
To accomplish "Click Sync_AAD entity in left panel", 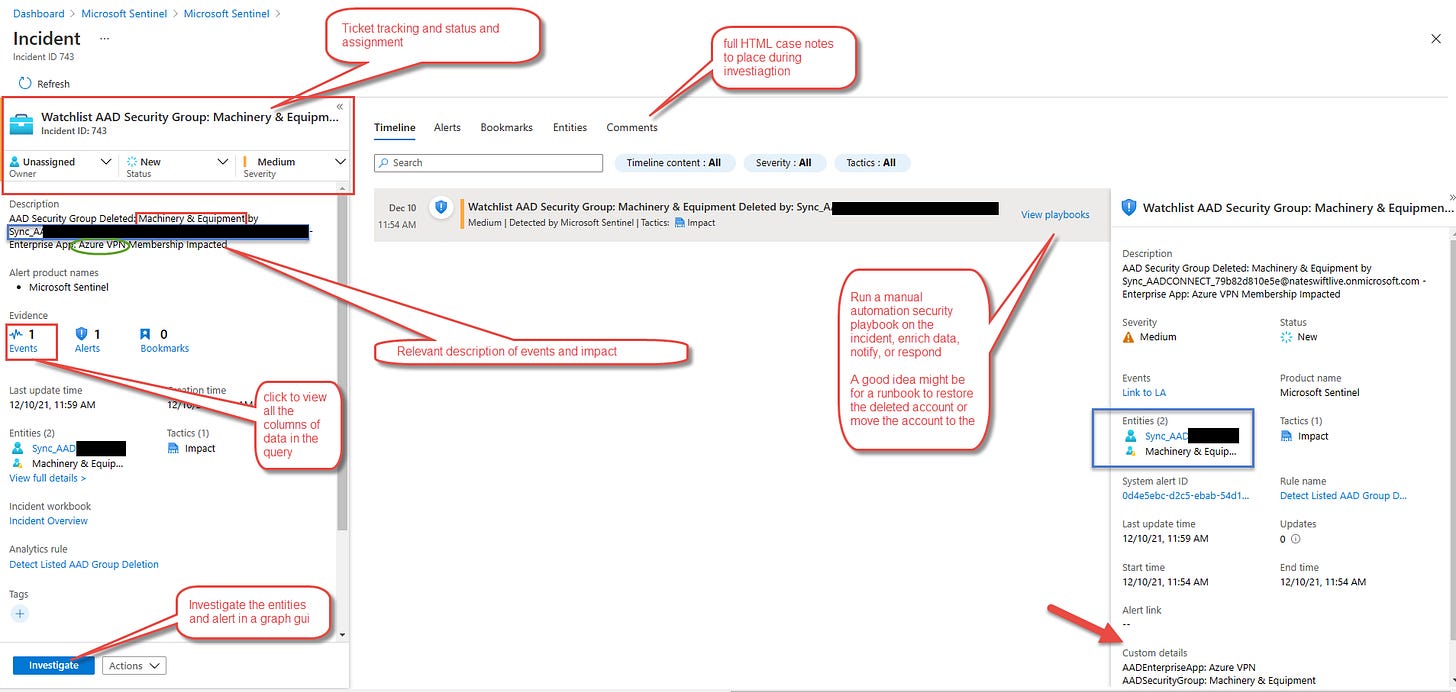I will (x=53, y=449).
